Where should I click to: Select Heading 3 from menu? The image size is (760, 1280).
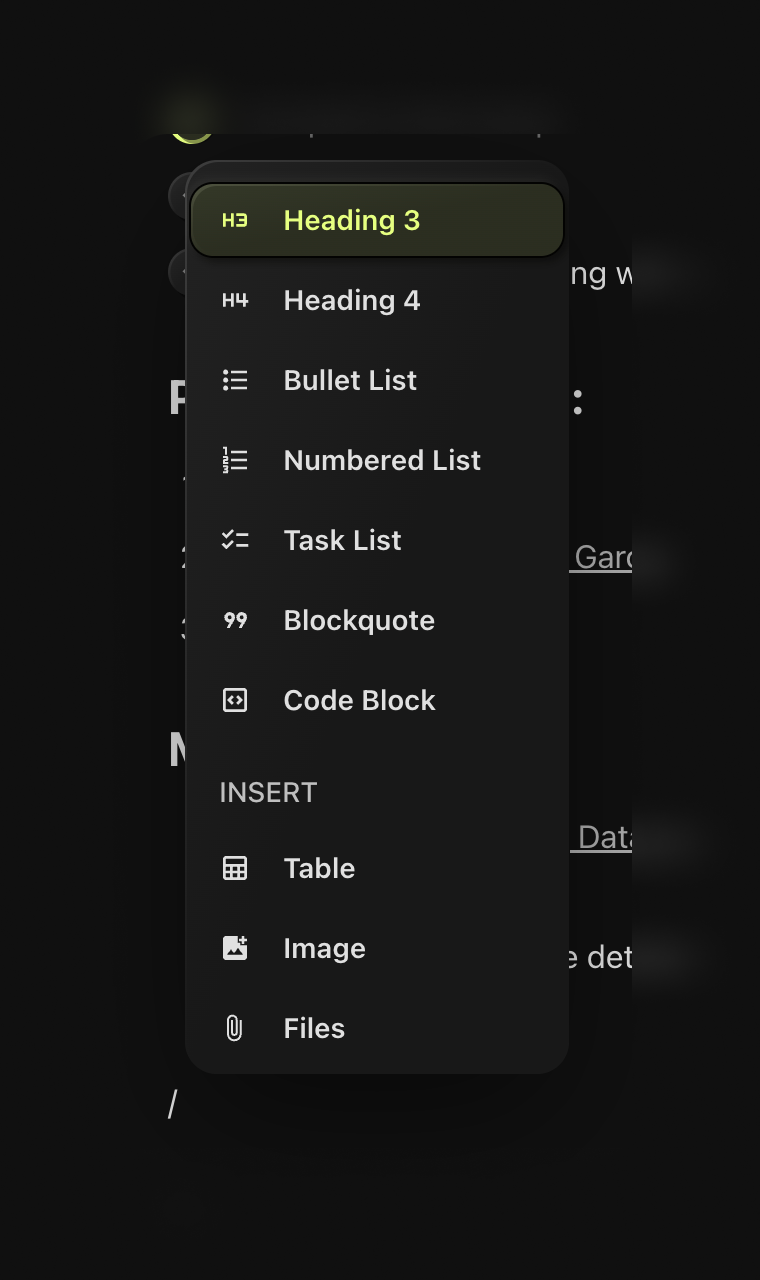[352, 221]
